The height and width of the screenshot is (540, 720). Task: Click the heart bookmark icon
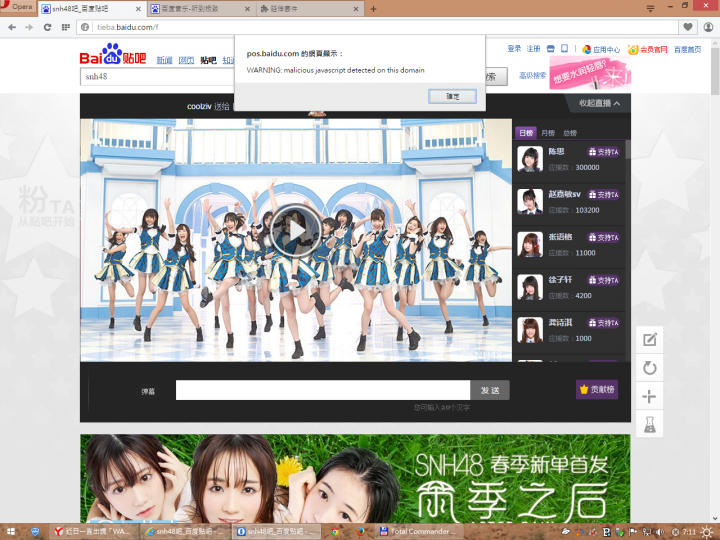pos(687,27)
